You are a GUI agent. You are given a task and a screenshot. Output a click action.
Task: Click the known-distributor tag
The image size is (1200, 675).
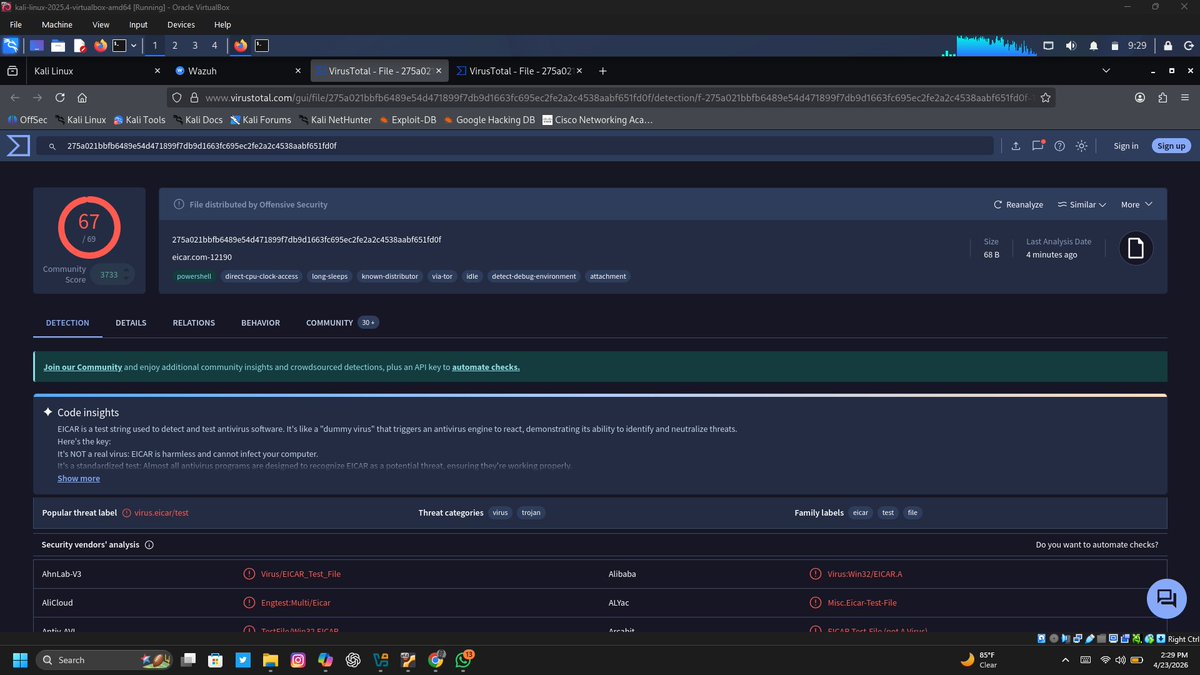[390, 276]
